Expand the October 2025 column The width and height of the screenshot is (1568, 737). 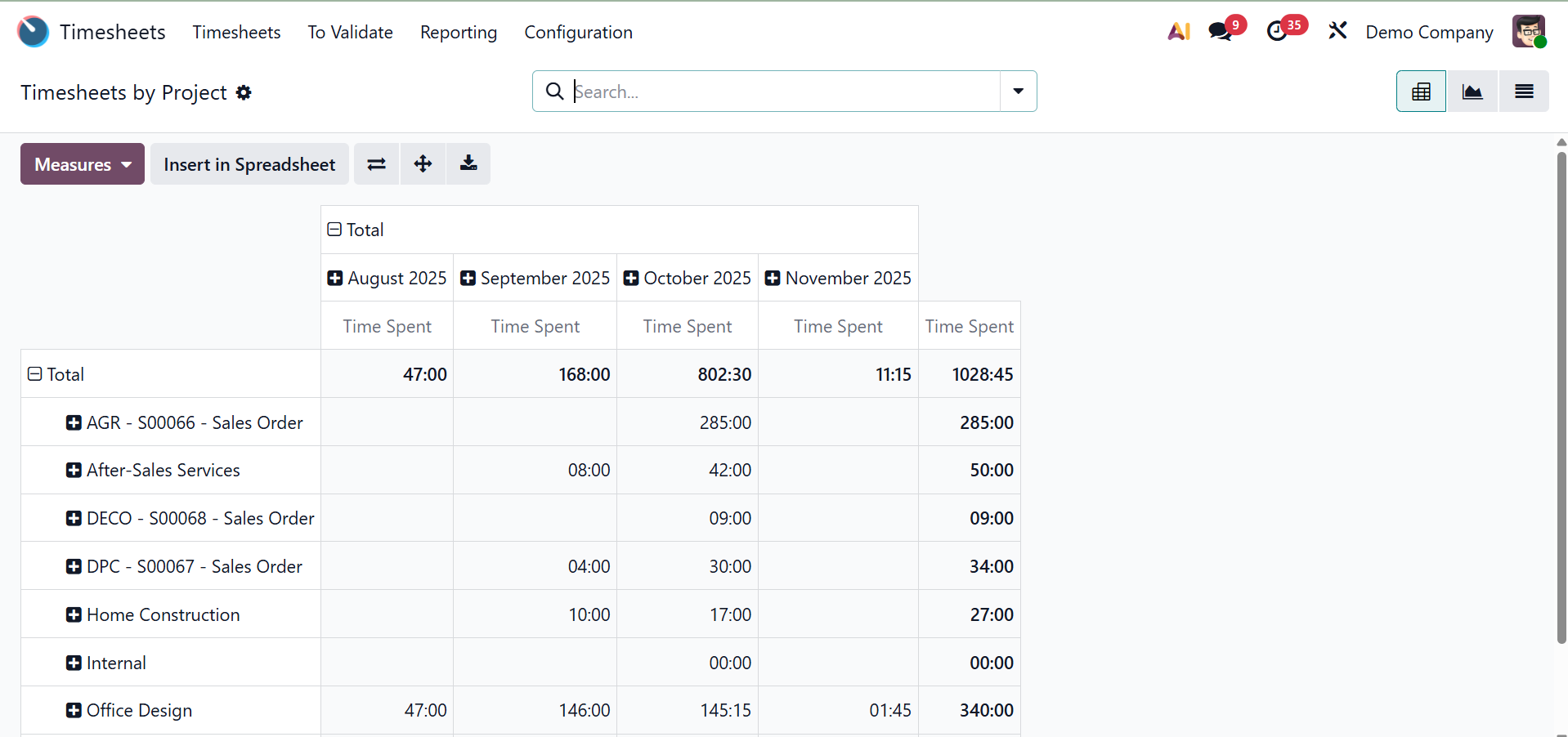[x=631, y=279]
